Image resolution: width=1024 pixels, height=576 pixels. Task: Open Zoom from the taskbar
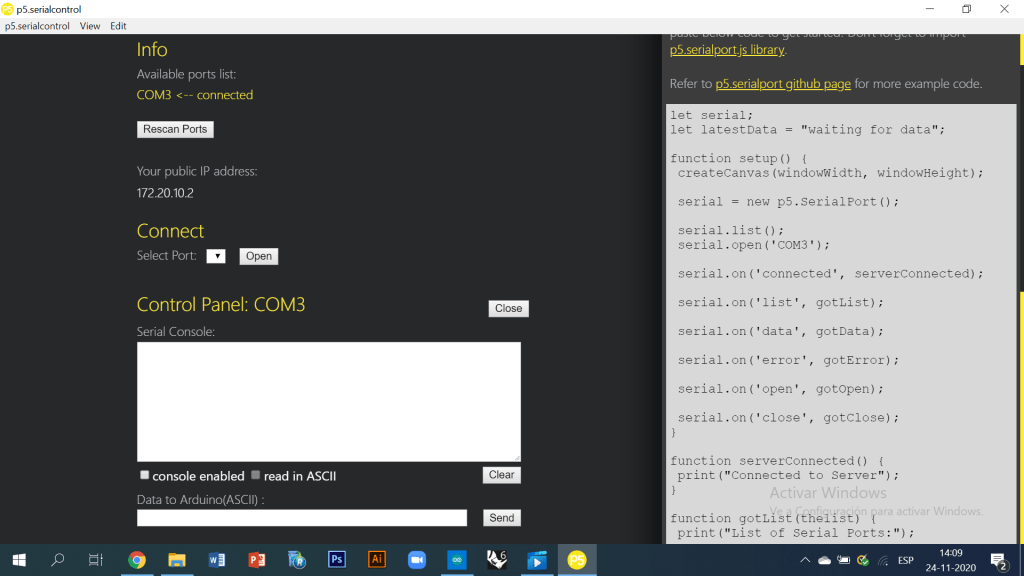tap(417, 560)
